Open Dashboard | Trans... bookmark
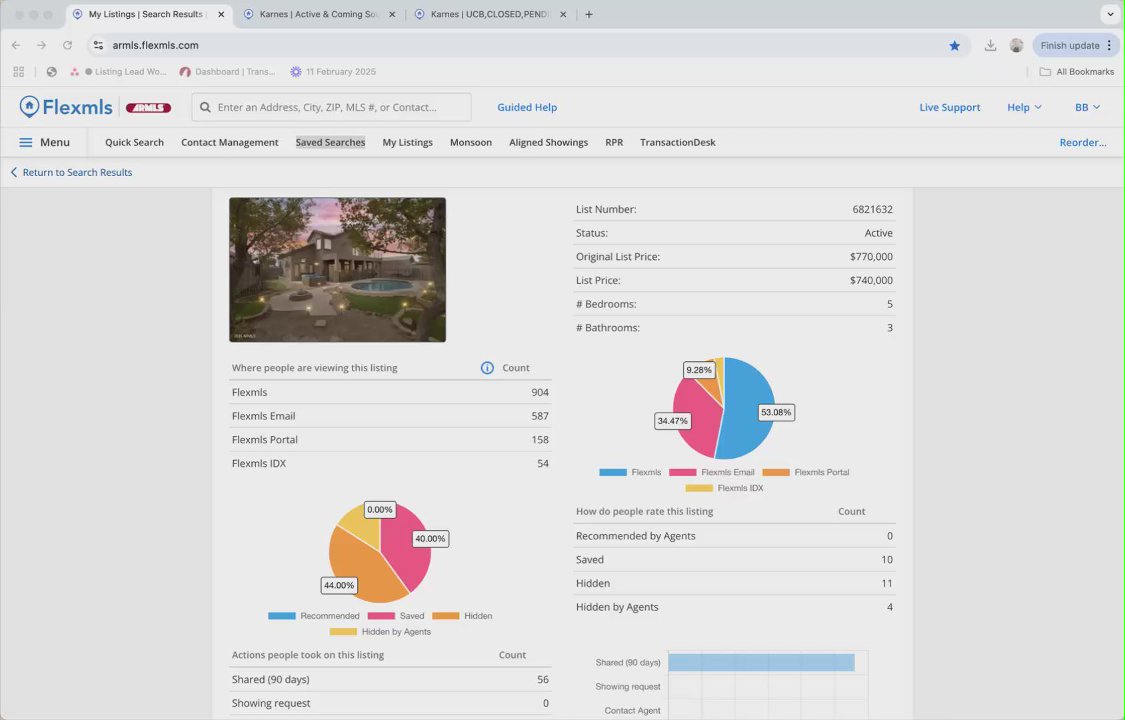 coord(227,72)
